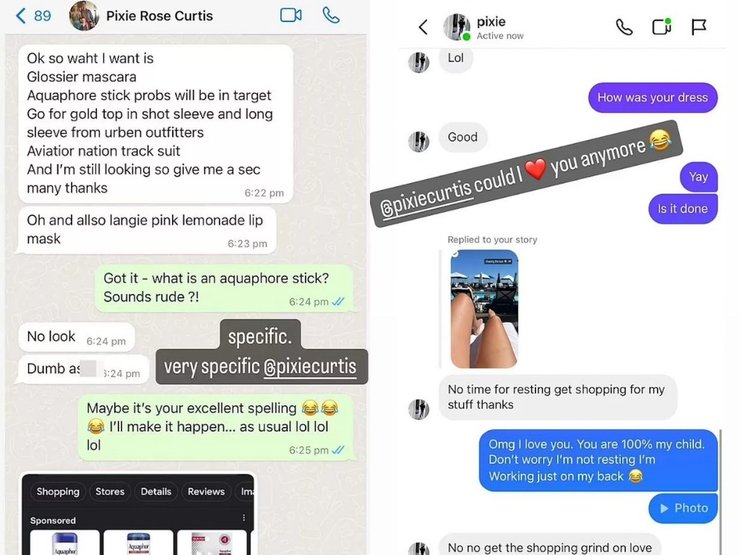Tap @pixiecurtis in the very specific sticker
740x555 pixels.
click(310, 367)
